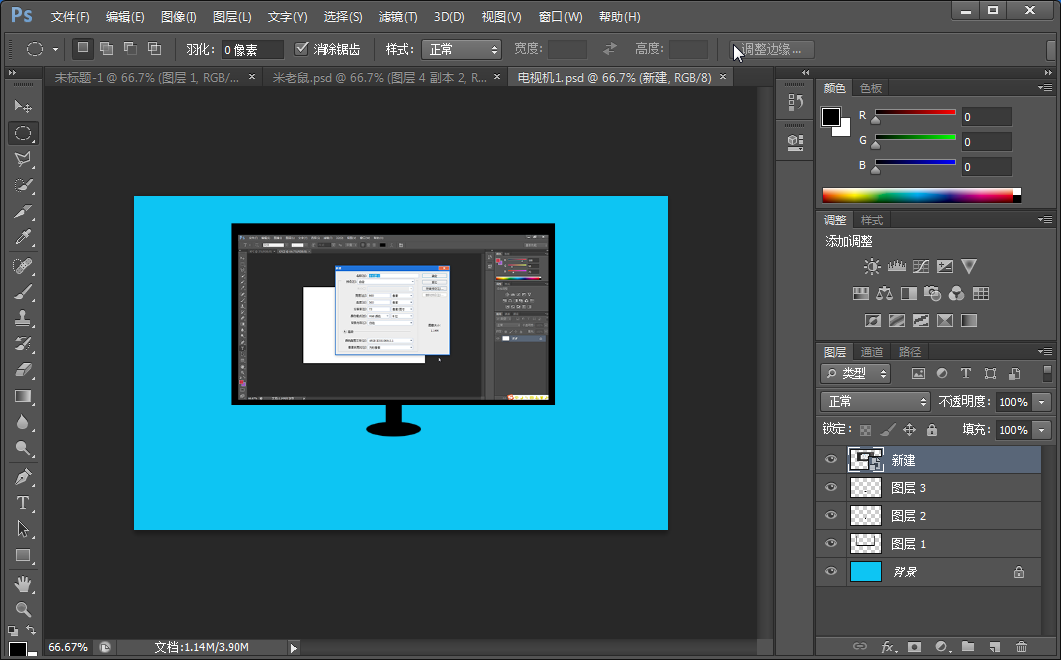The height and width of the screenshot is (660, 1061).
Task: Click the 调整边缘 button
Action: tap(772, 49)
